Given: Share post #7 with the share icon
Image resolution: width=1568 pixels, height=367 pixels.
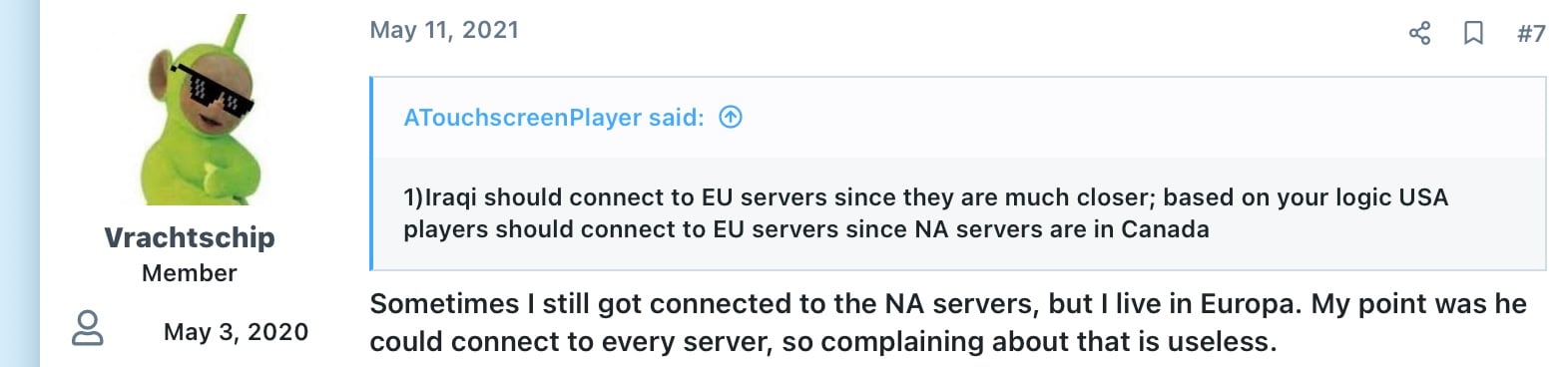Looking at the screenshot, I should [1419, 33].
